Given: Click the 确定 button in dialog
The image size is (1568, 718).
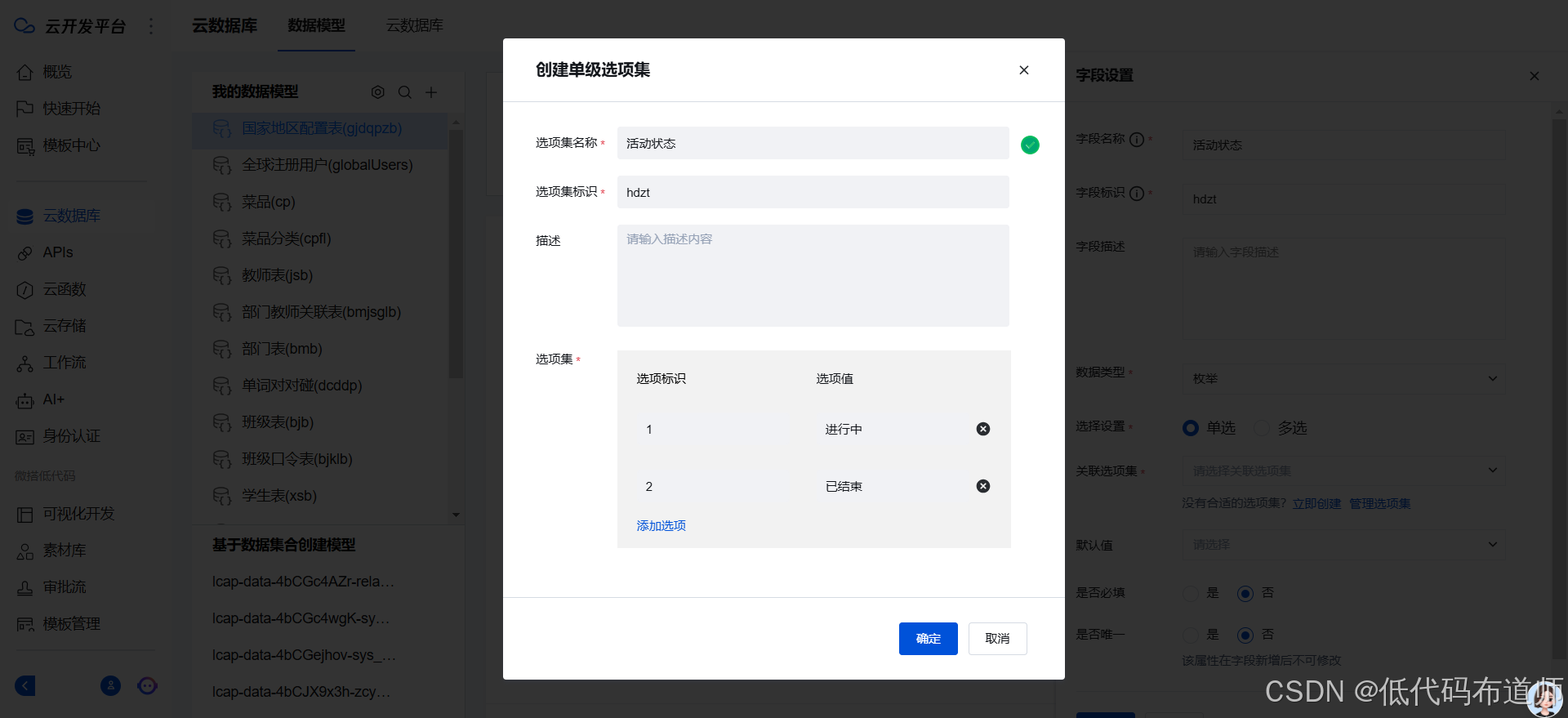Looking at the screenshot, I should pos(929,639).
